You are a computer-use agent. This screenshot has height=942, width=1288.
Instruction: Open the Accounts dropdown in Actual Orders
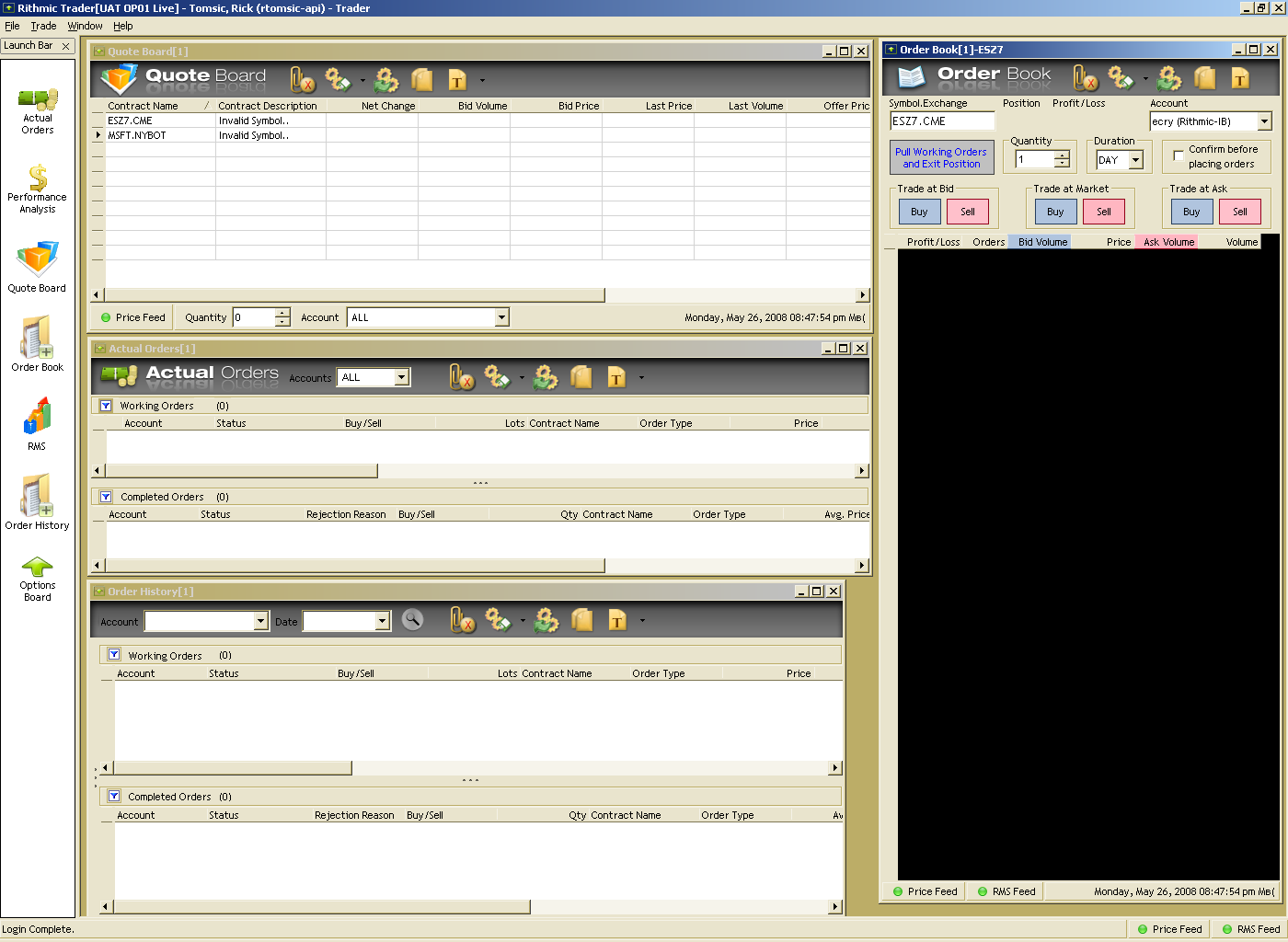pyautogui.click(x=401, y=377)
